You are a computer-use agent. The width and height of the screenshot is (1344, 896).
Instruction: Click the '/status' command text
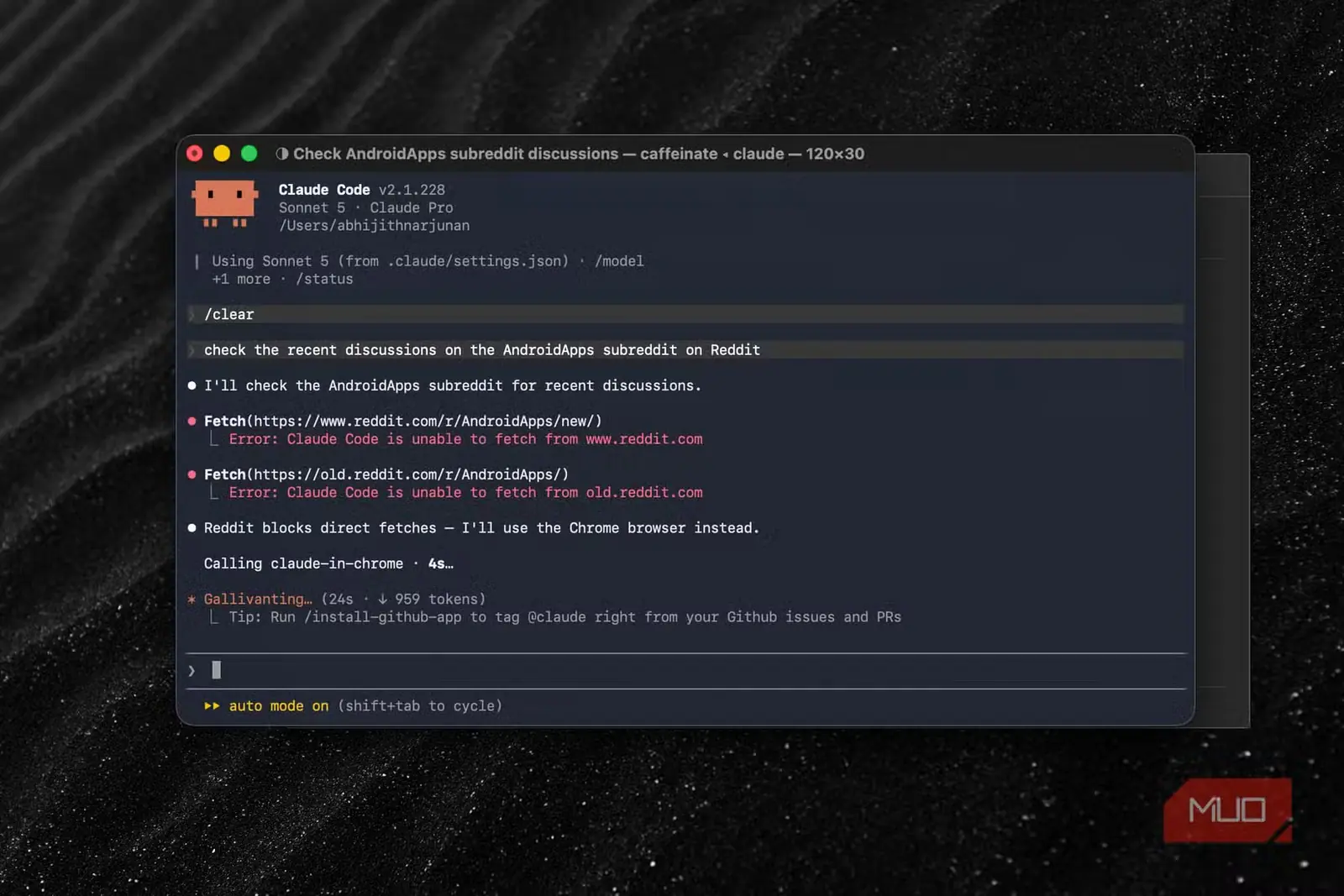tap(324, 279)
